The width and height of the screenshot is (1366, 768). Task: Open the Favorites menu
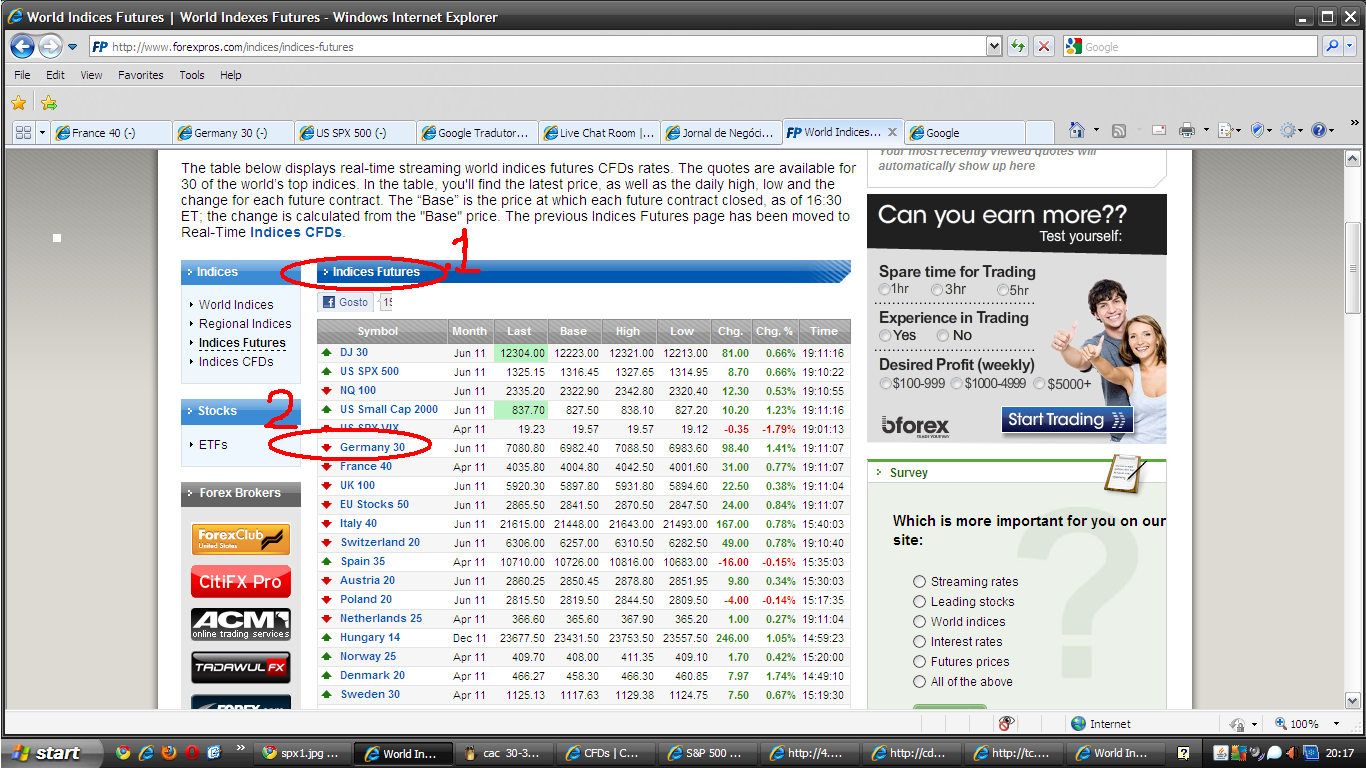[x=141, y=75]
